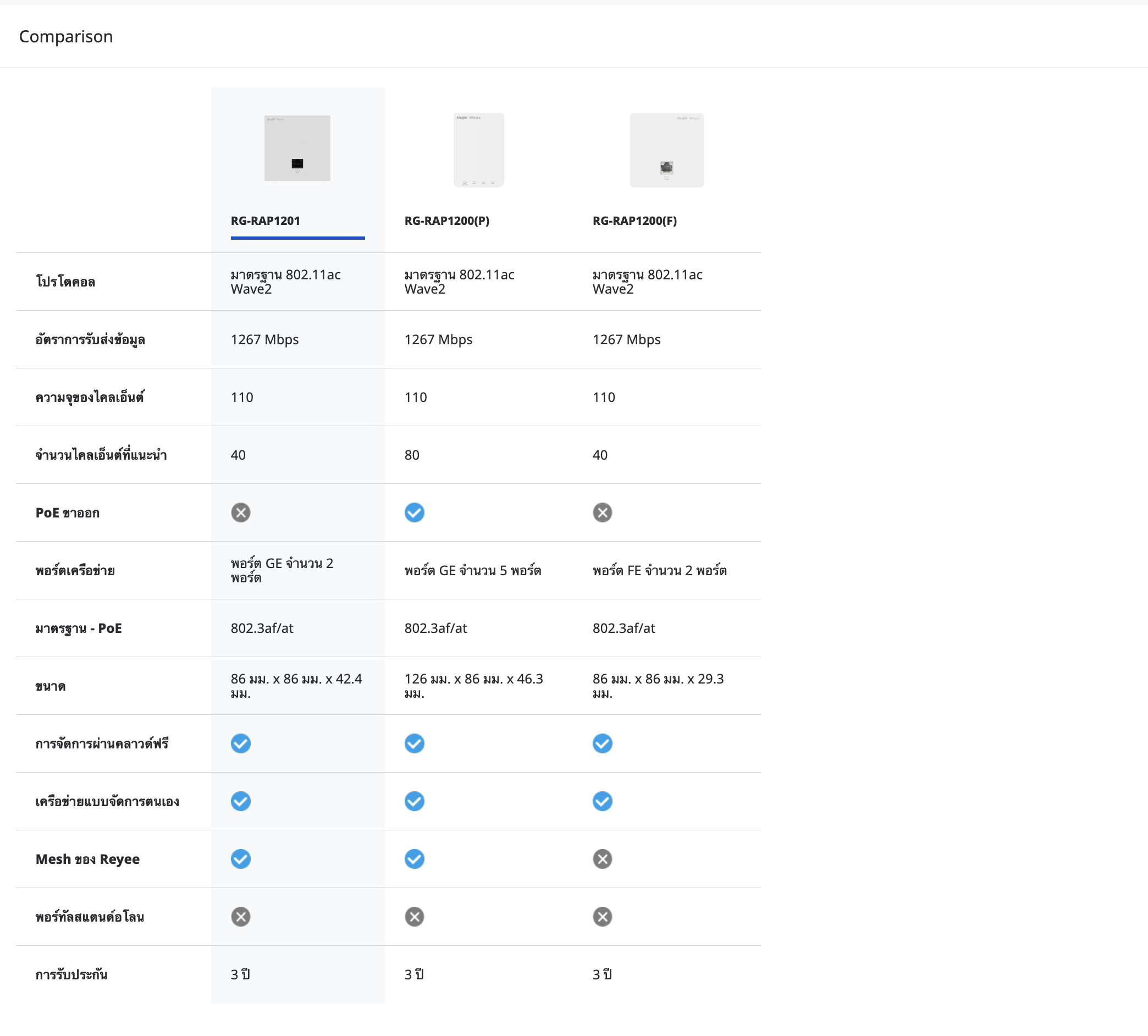Viewport: 1148px width, 1036px height.
Task: Click the Reyee Mesh checkmark for RG-RAP1201
Action: pos(241,859)
